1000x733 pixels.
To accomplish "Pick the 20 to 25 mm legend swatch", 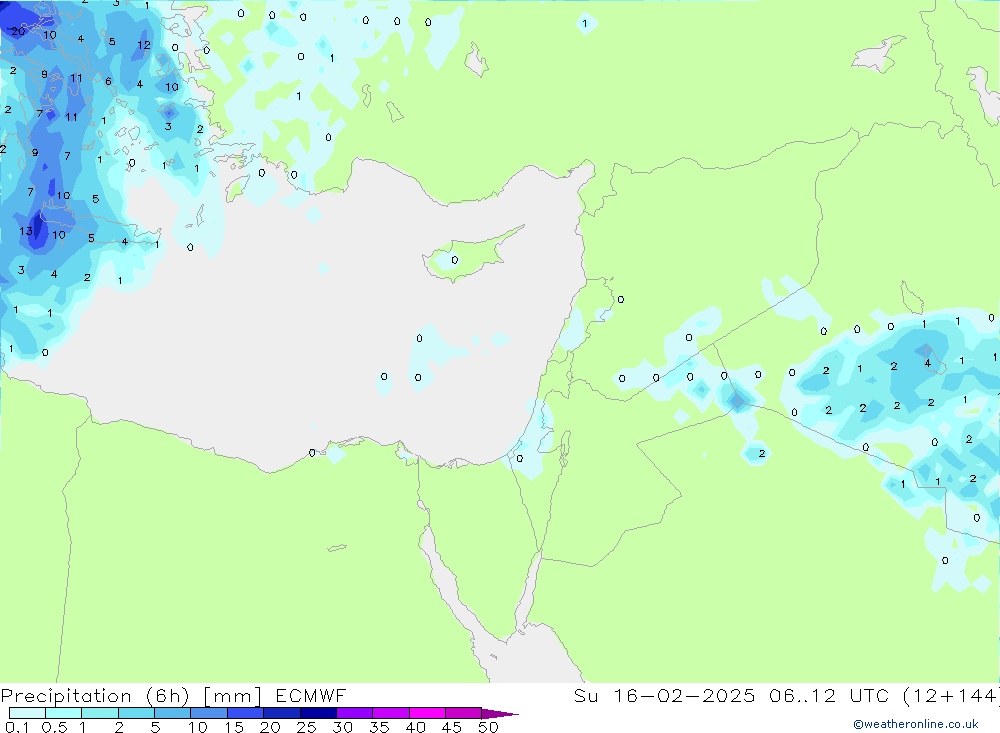I will tap(282, 713).
